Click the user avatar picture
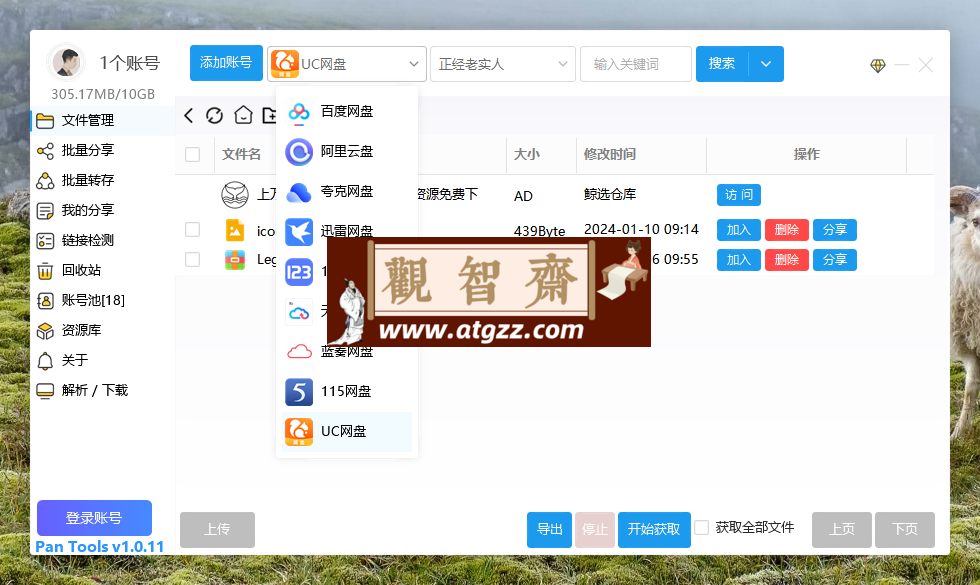980x585 pixels. click(67, 62)
